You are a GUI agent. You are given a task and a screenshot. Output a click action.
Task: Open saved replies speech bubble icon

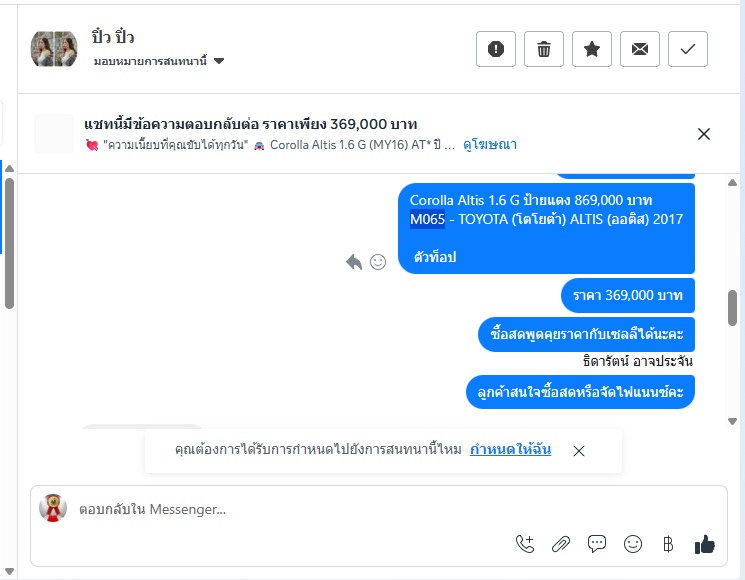tap(597, 544)
